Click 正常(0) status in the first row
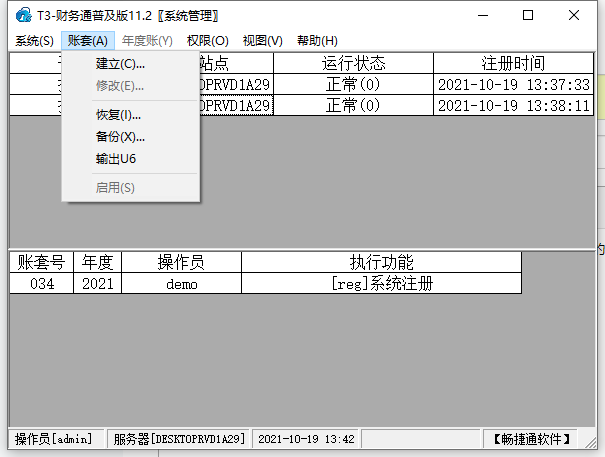The width and height of the screenshot is (605, 457). (x=353, y=84)
